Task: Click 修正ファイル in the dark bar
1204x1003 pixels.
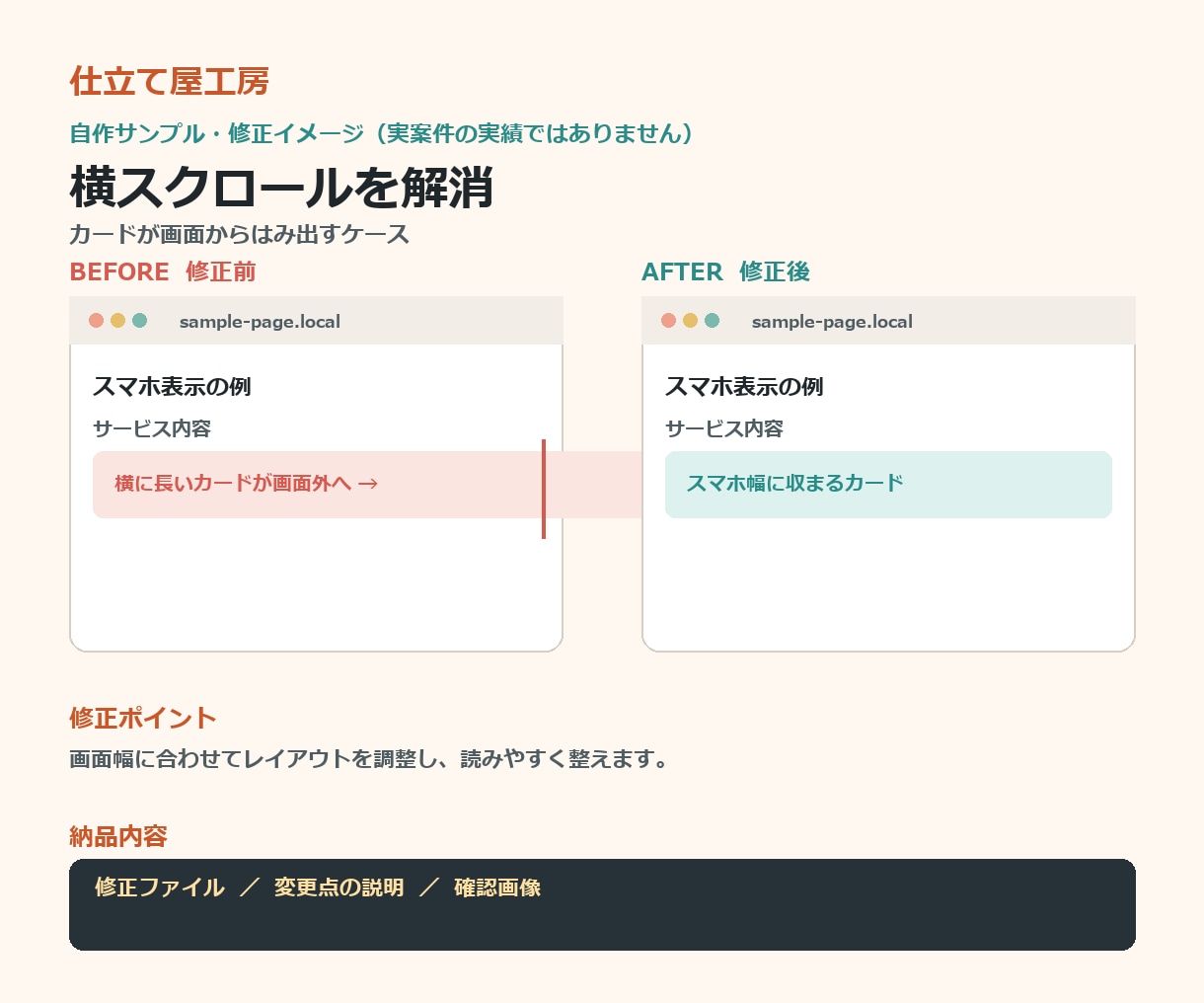Action: (160, 887)
